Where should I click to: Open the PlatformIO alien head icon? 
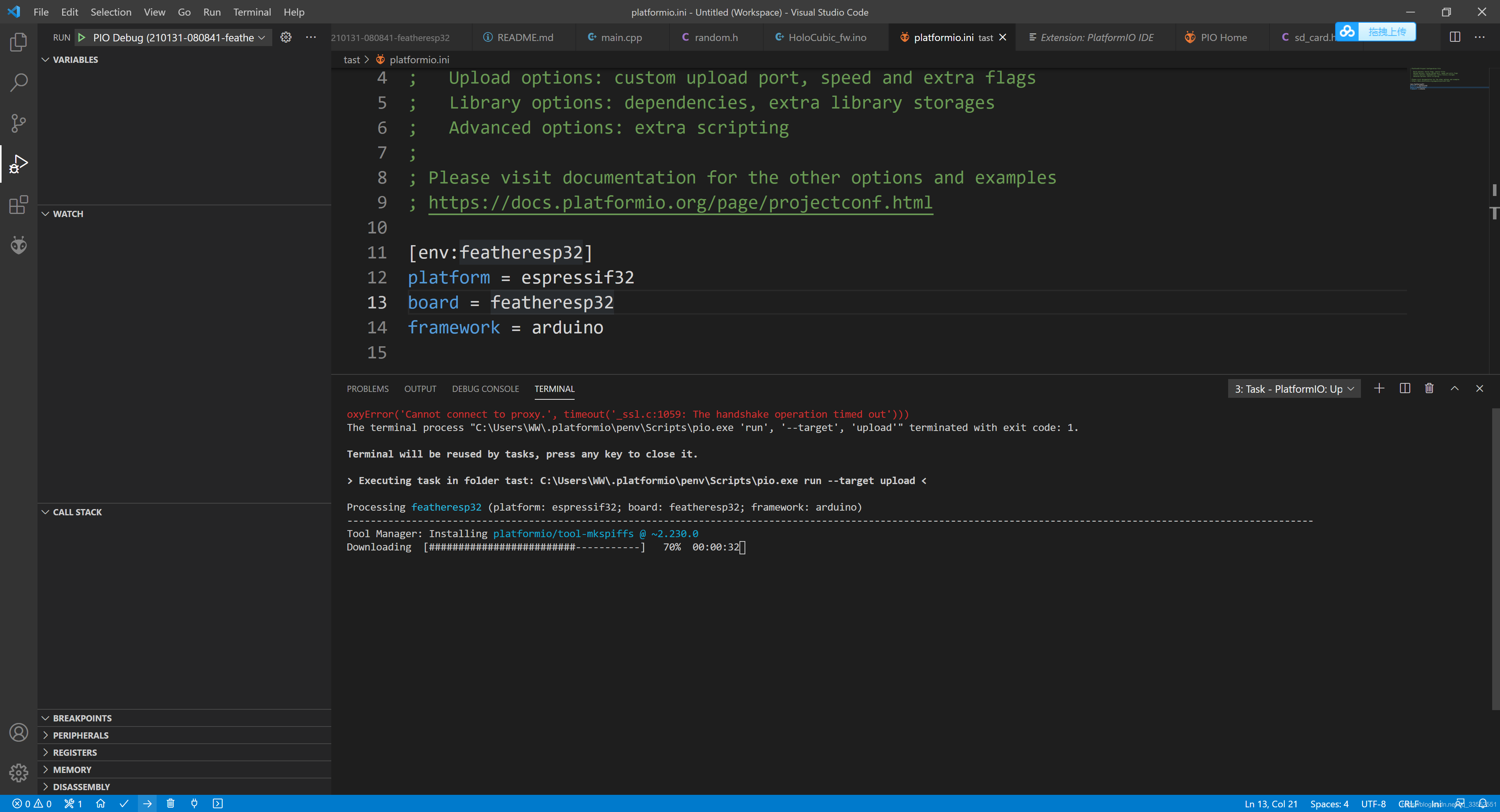(x=19, y=245)
